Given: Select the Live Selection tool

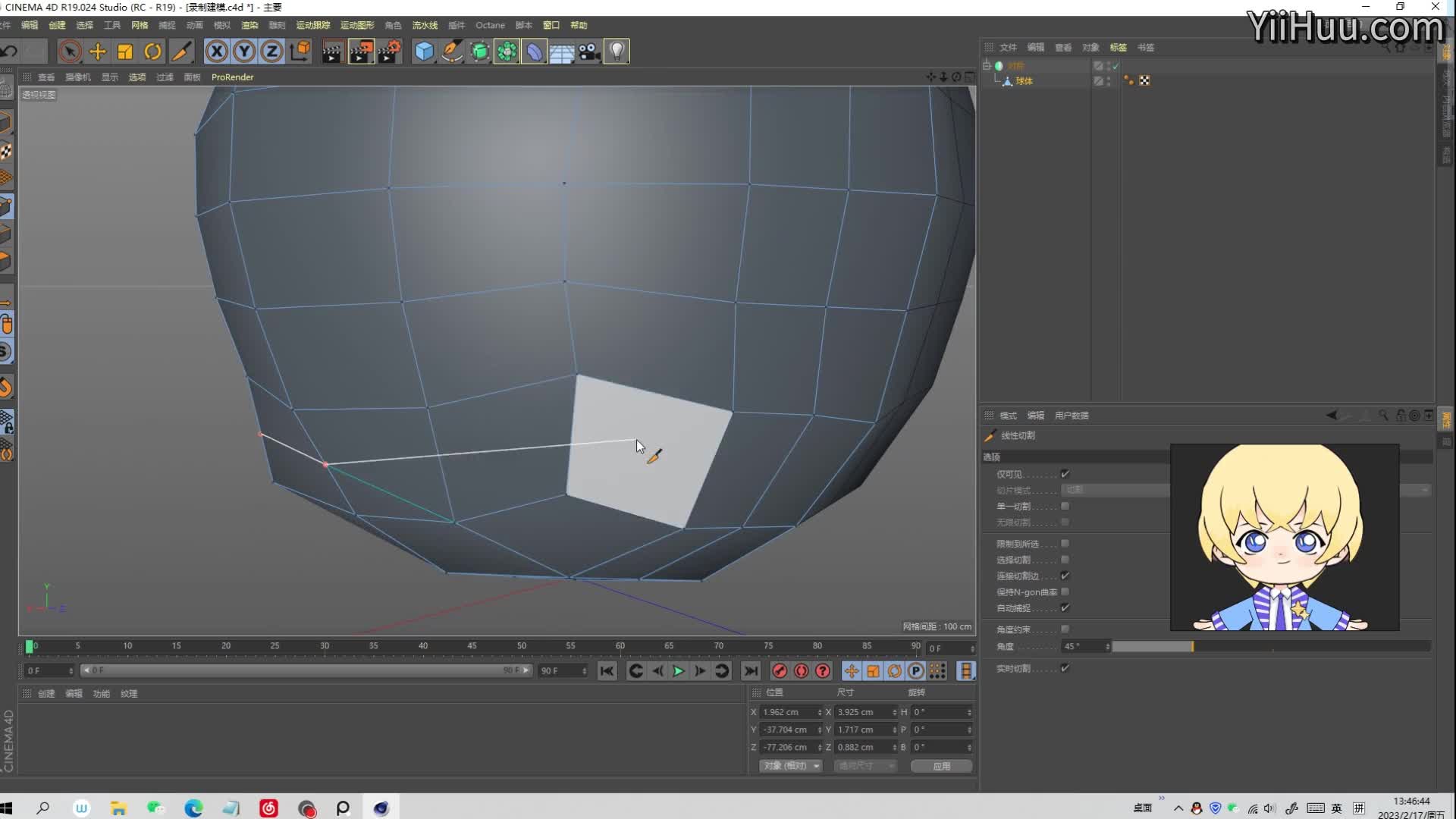Looking at the screenshot, I should (70, 52).
